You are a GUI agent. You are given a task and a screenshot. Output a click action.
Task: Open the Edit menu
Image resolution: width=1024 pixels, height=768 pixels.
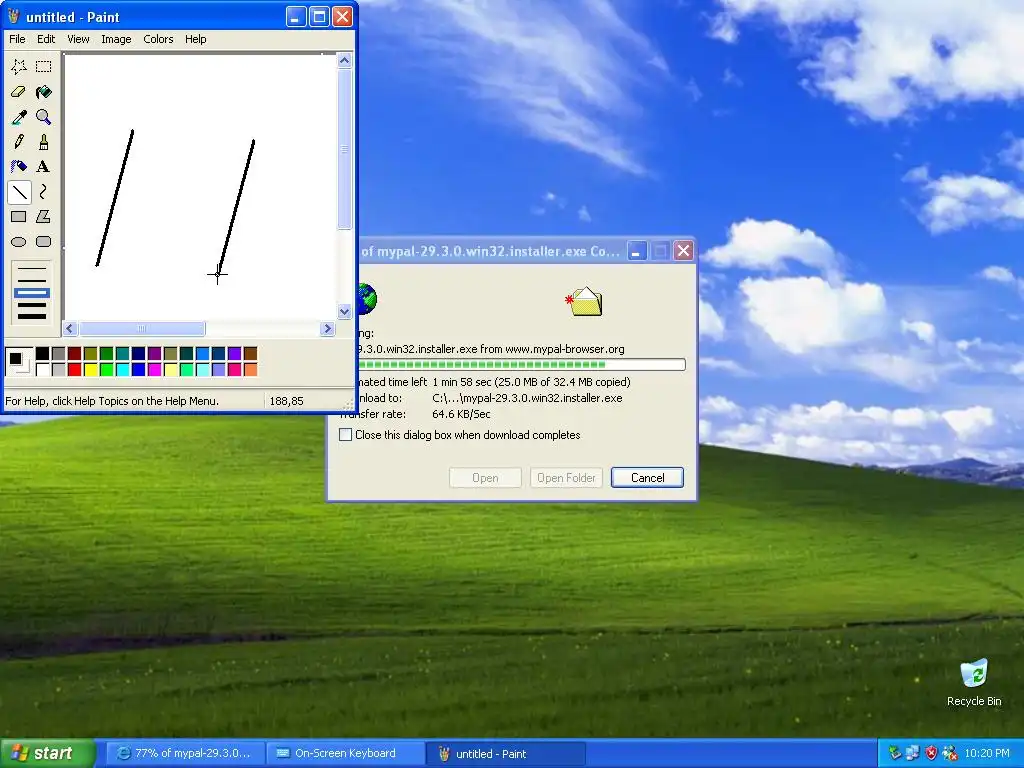[x=46, y=39]
